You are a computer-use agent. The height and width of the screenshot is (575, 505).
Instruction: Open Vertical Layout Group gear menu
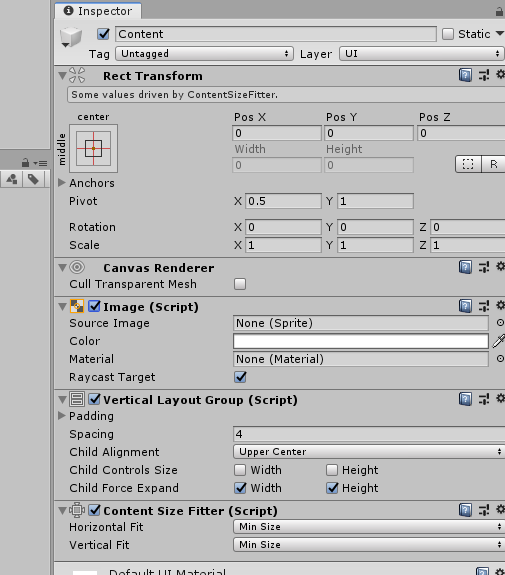(x=501, y=398)
